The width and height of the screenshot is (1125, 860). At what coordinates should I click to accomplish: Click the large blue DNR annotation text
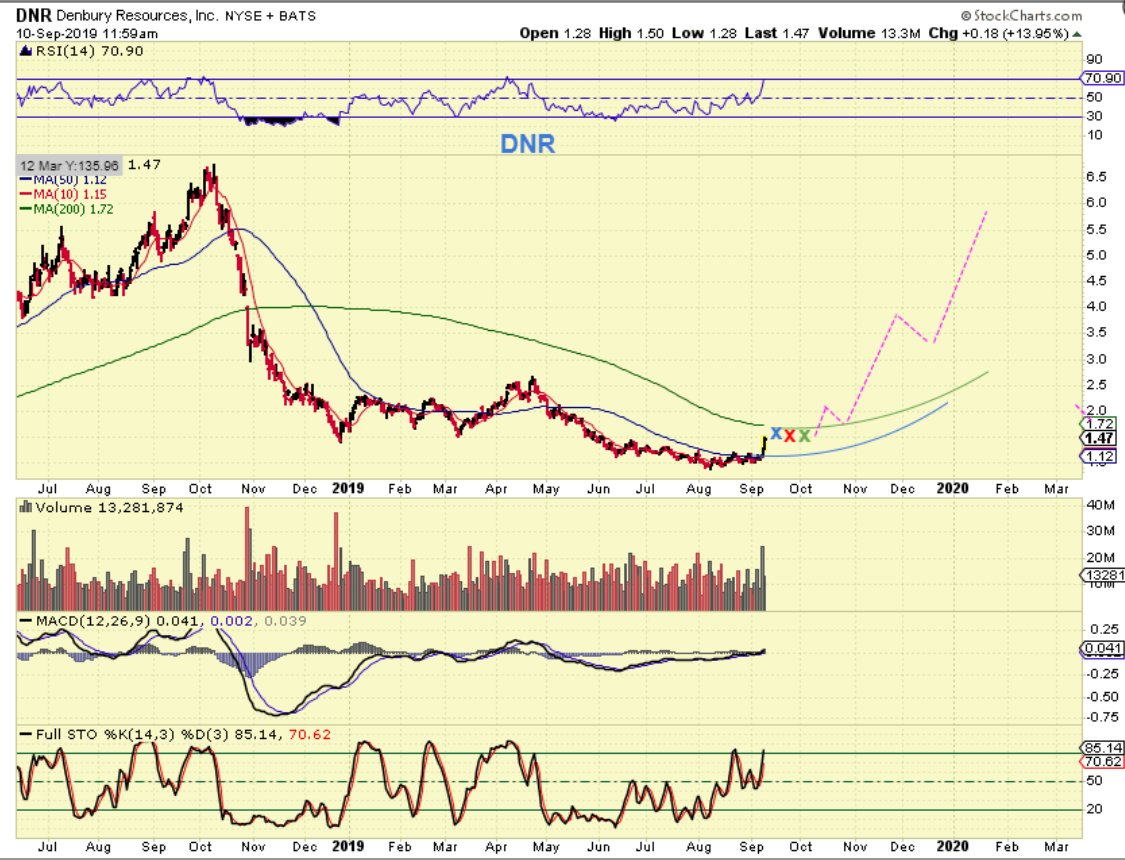click(527, 143)
